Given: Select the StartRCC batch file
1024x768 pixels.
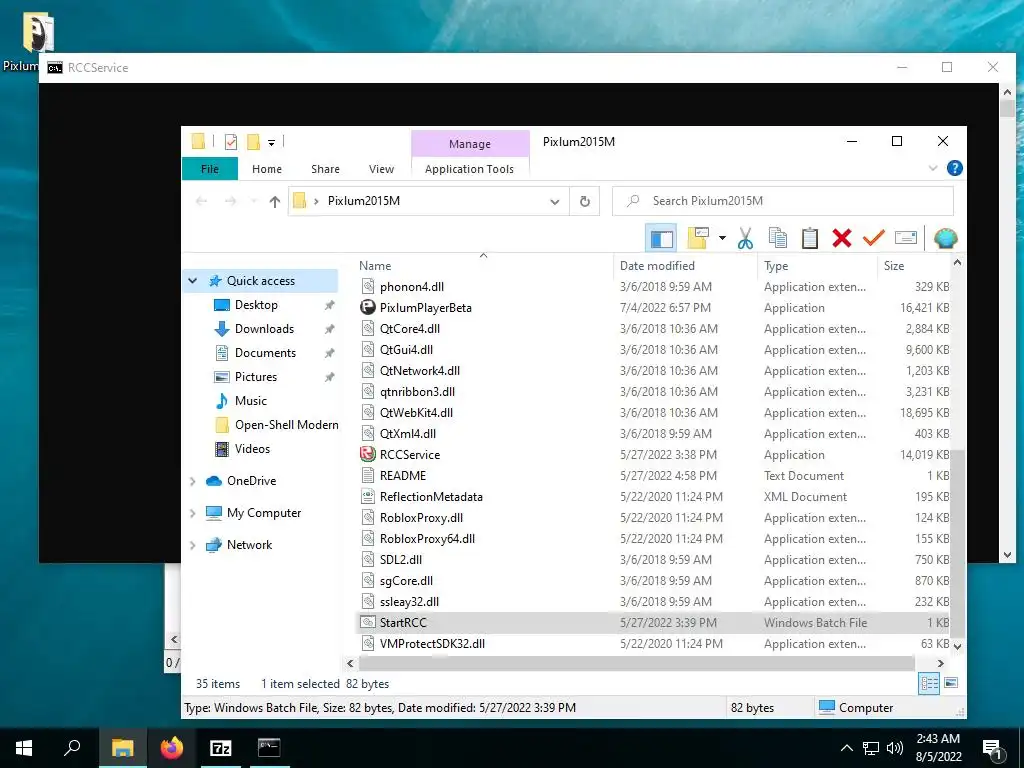Looking at the screenshot, I should 403,622.
